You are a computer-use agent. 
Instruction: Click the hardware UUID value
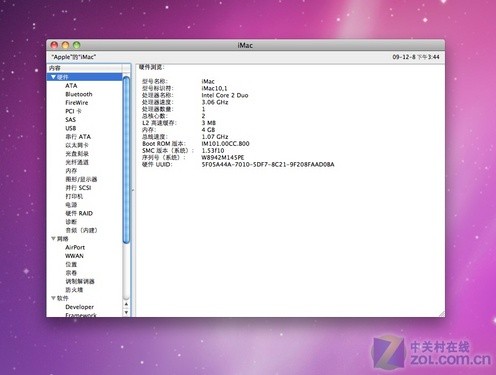tap(268, 164)
